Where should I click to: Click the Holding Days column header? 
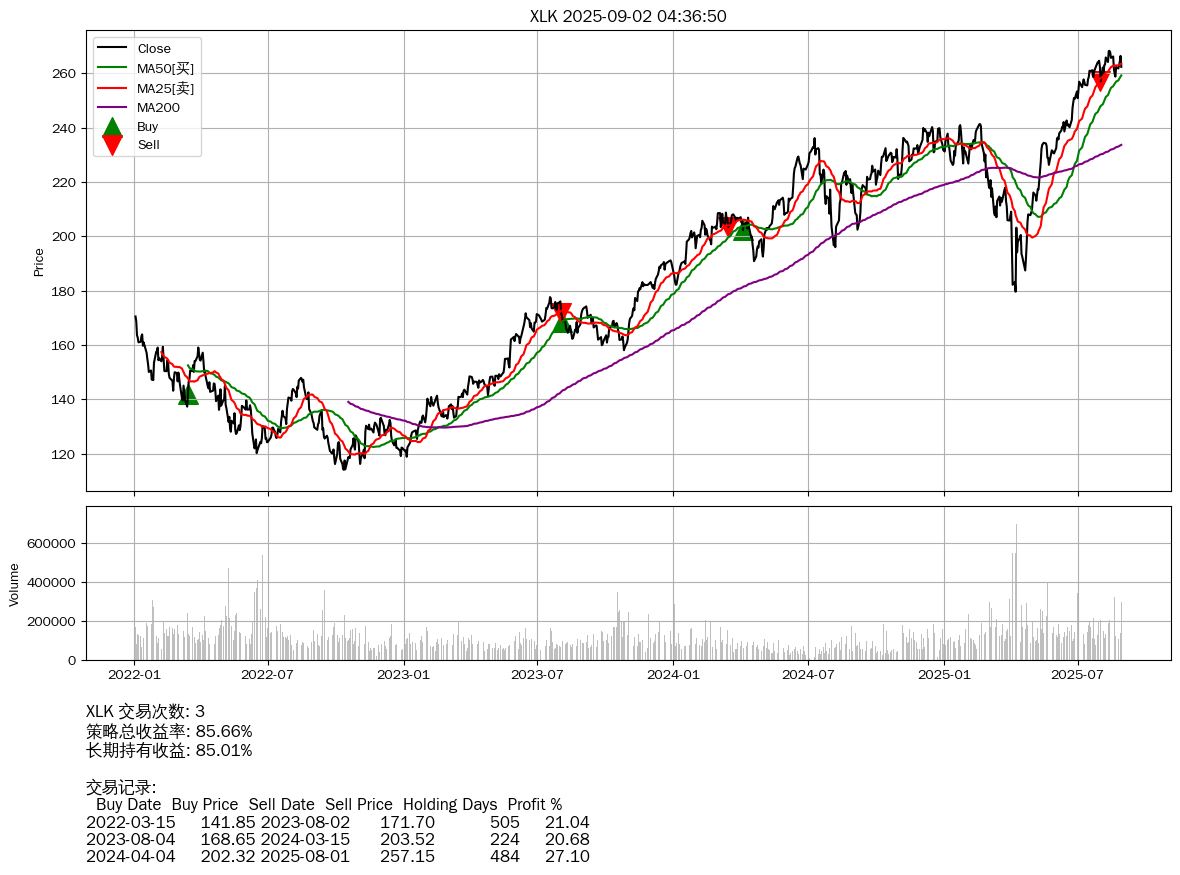[x=450, y=804]
